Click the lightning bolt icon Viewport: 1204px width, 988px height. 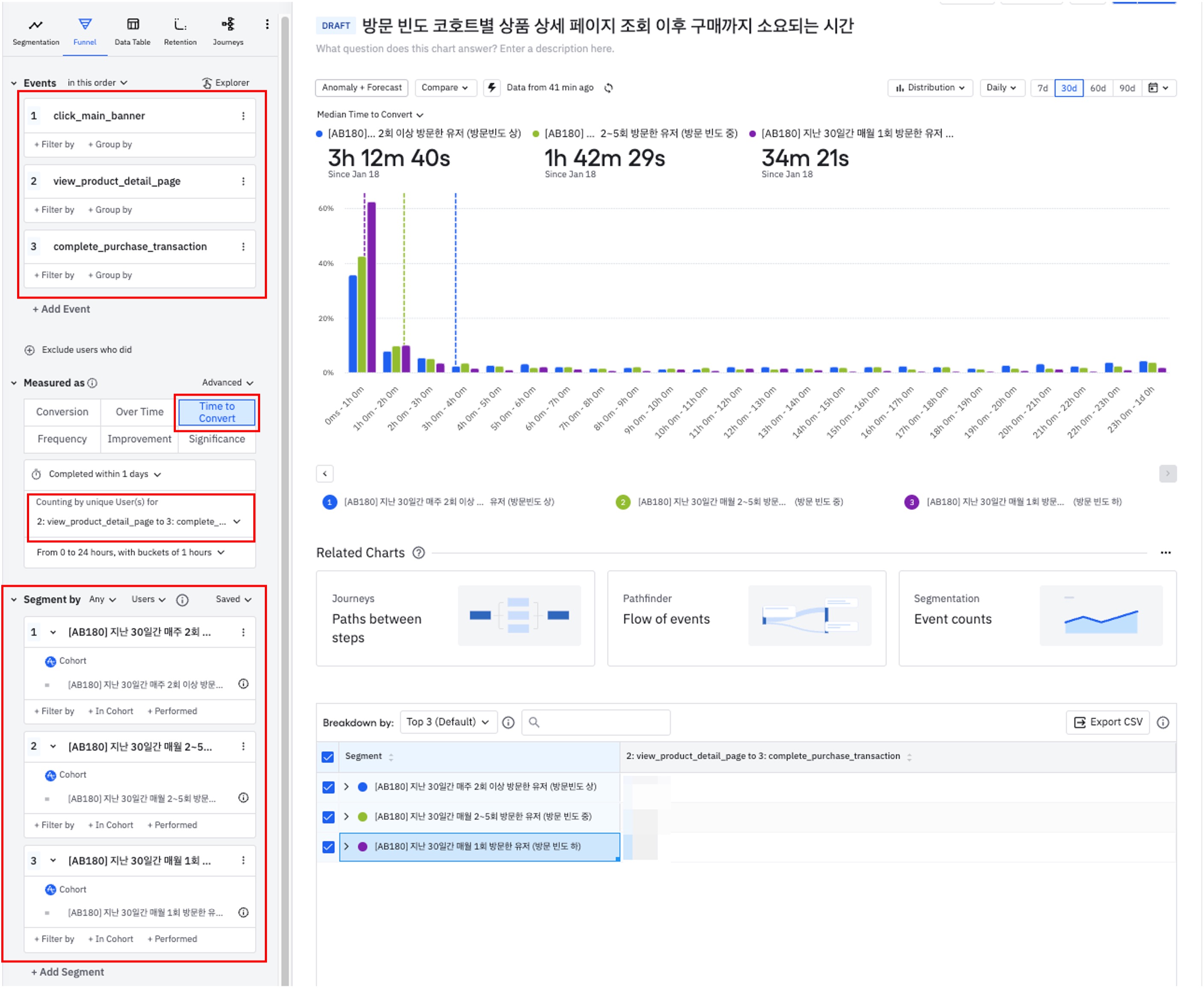tap(492, 88)
